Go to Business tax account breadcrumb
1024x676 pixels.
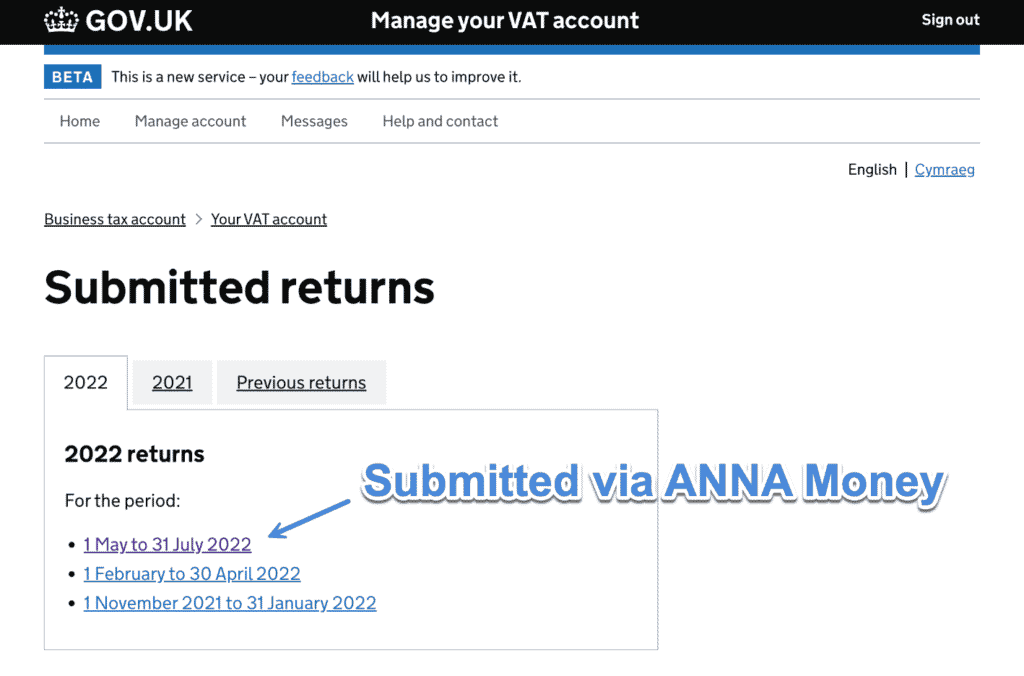tap(115, 219)
